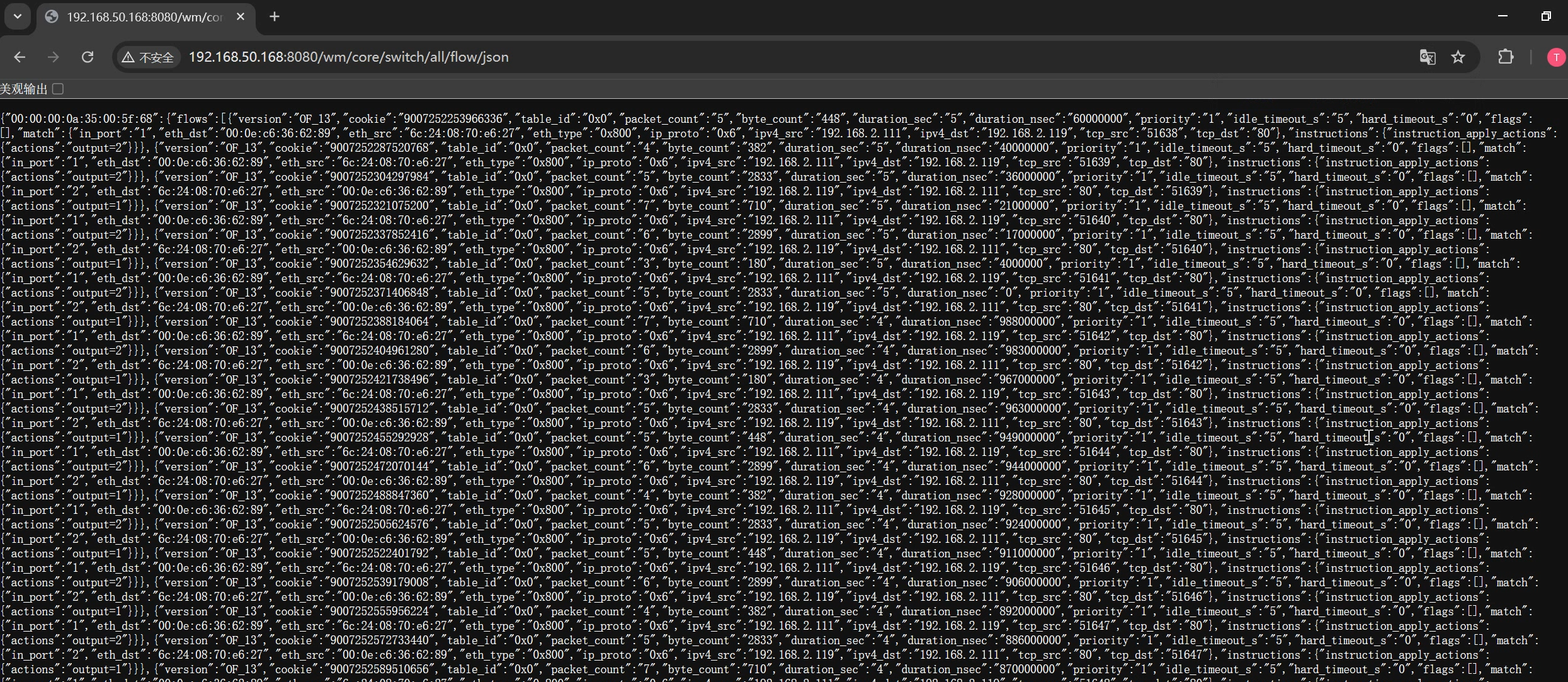Open a new tab with plus button

275,17
